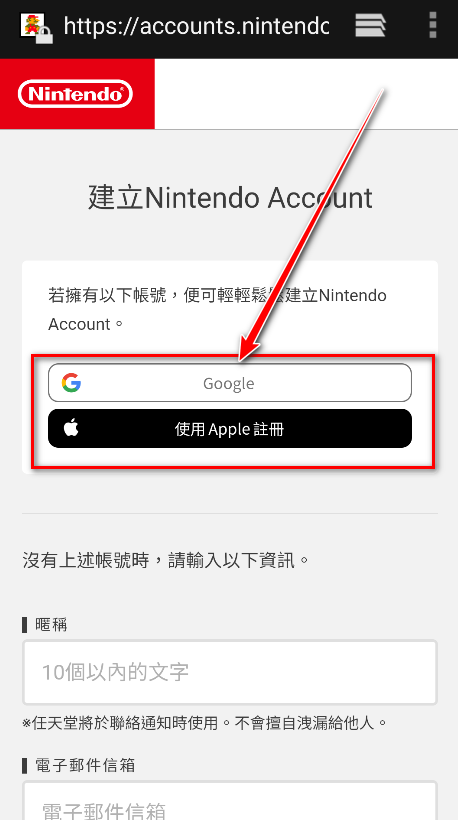Screen dimensions: 458x820
Task: Tap the padlock security icon
Action: 44,35
